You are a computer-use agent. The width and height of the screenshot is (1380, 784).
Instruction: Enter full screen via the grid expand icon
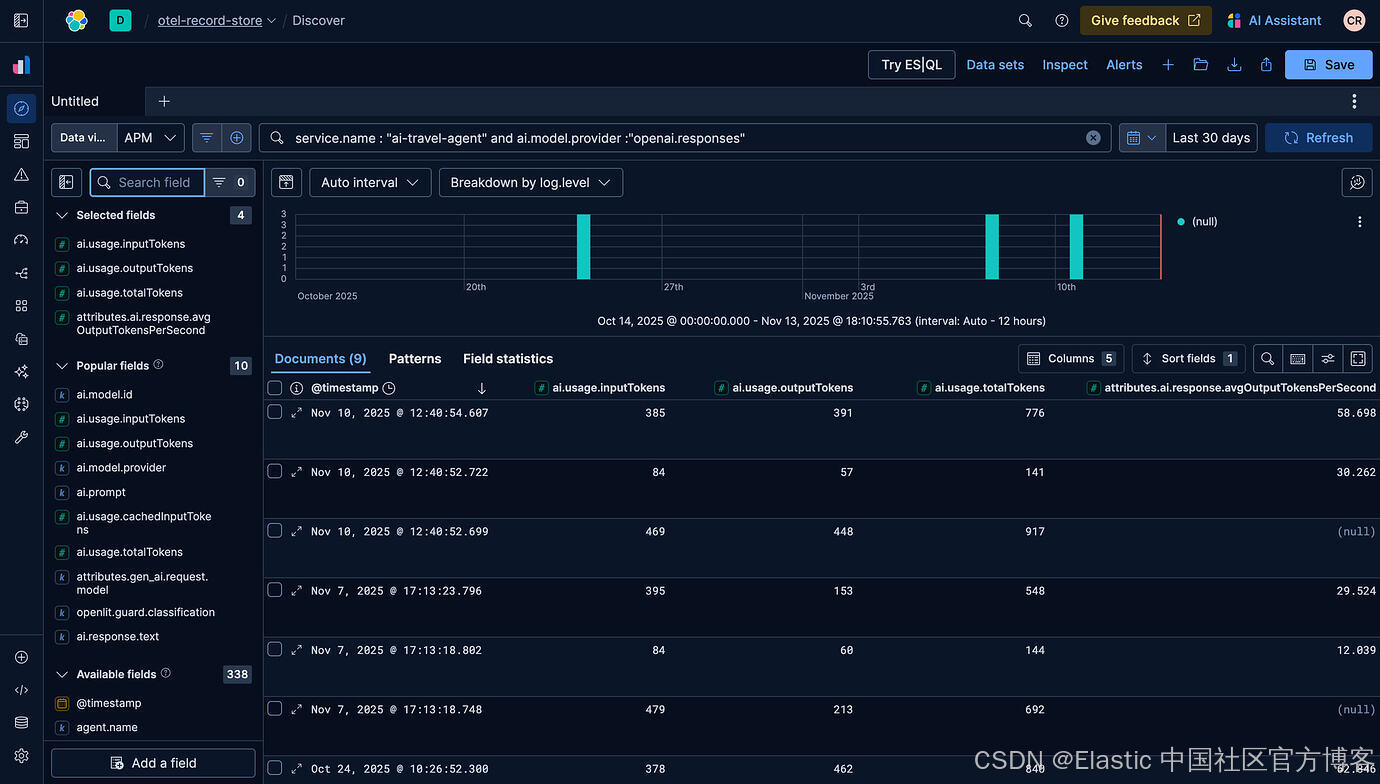click(1358, 358)
